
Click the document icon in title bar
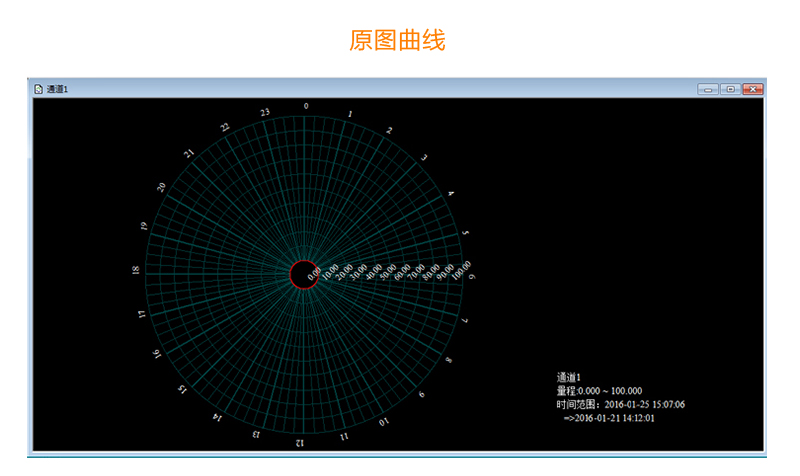pyautogui.click(x=38, y=89)
